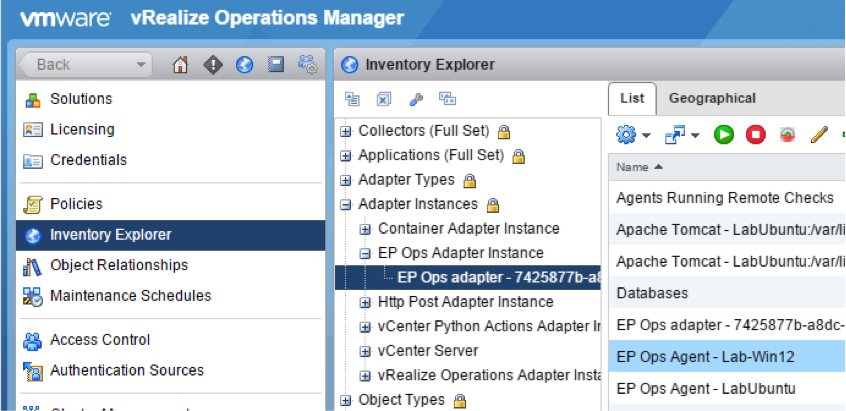Open the Alerts diamond icon
This screenshot has height=411, width=846.
coord(212,65)
